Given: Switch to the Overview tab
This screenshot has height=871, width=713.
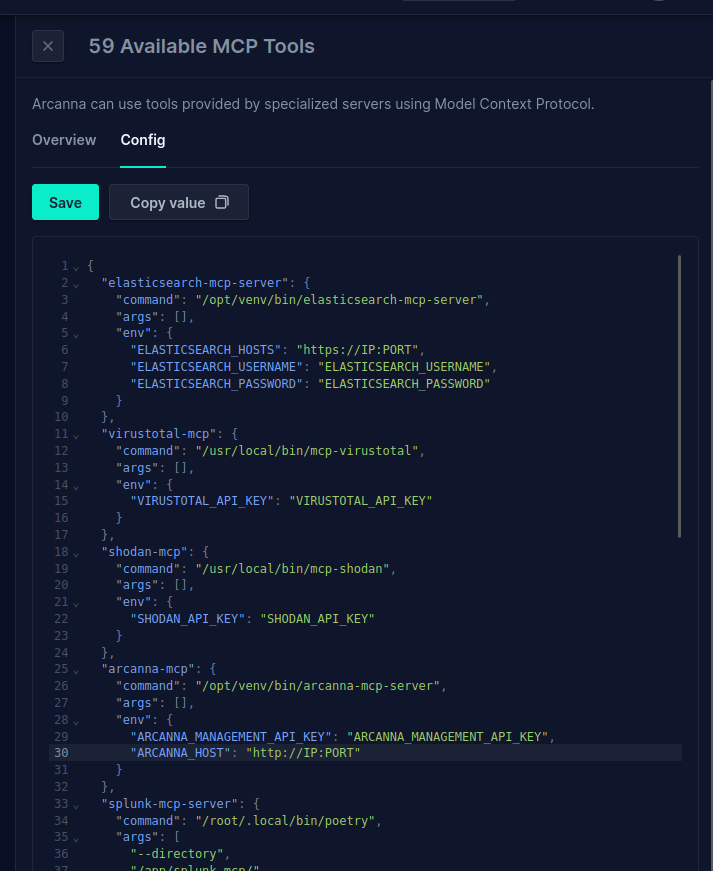Looking at the screenshot, I should 64,140.
